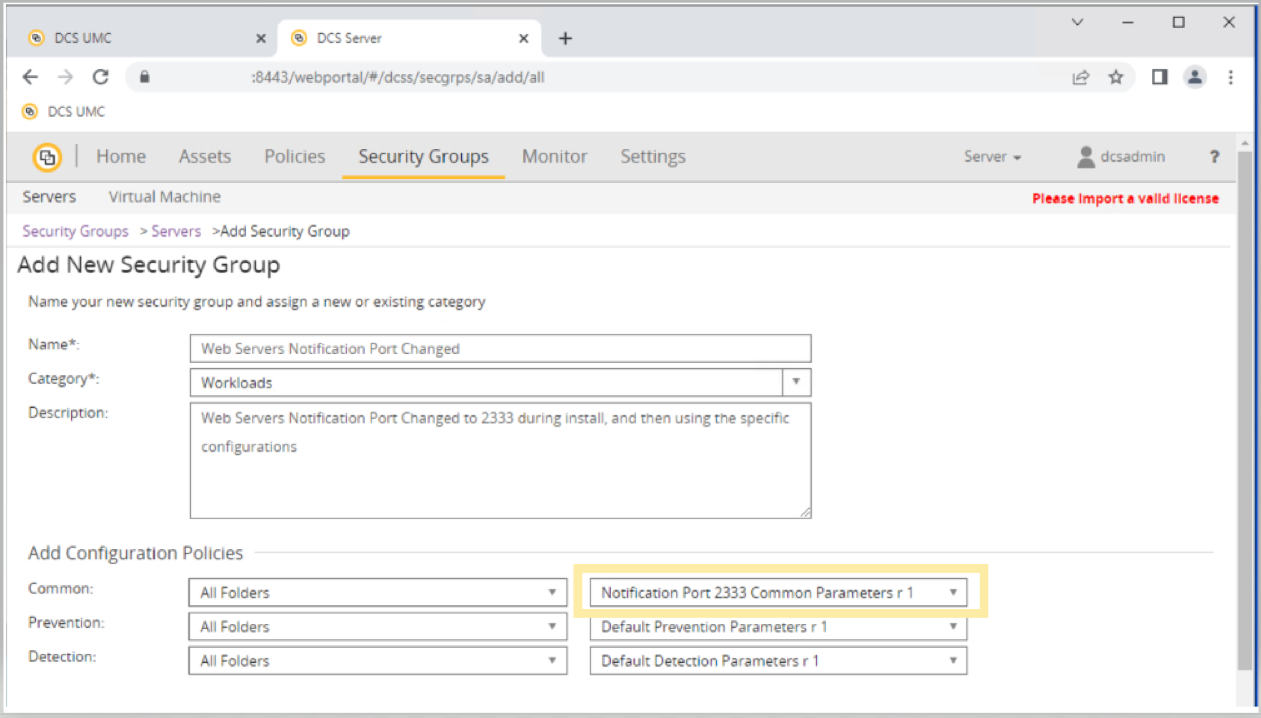The width and height of the screenshot is (1261, 718).
Task: Open the Notification Port 2333 Common Parameters dropdown
Action: click(x=778, y=592)
